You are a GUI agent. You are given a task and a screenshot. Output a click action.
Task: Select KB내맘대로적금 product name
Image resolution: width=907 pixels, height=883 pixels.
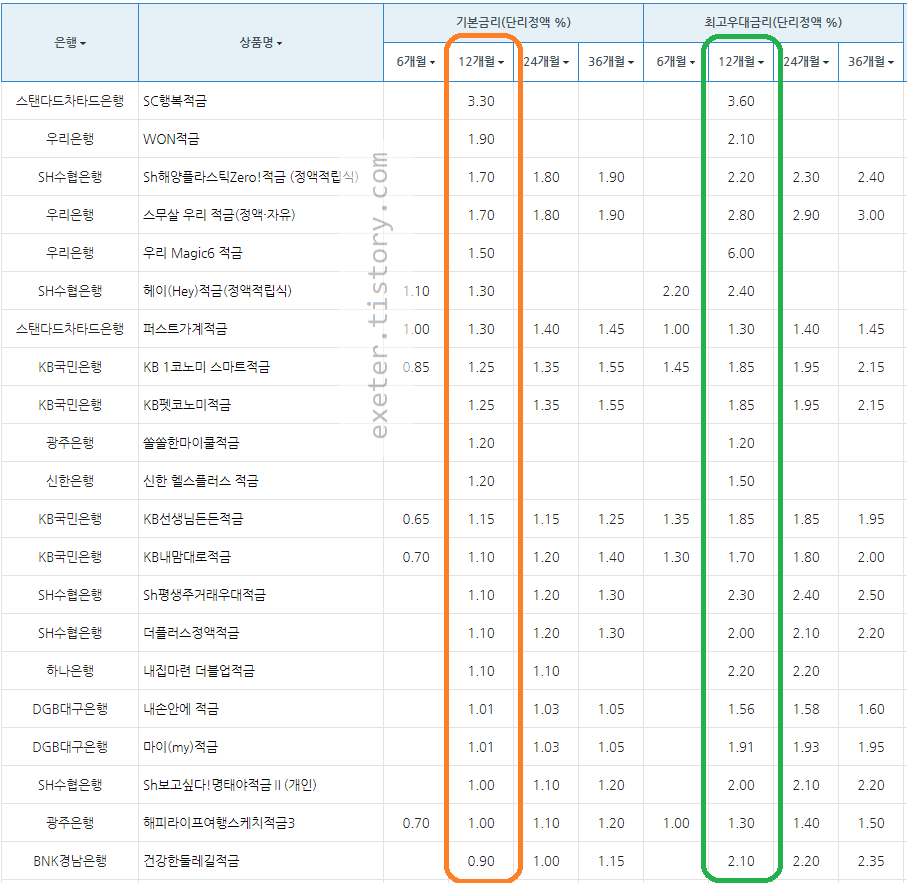point(187,557)
